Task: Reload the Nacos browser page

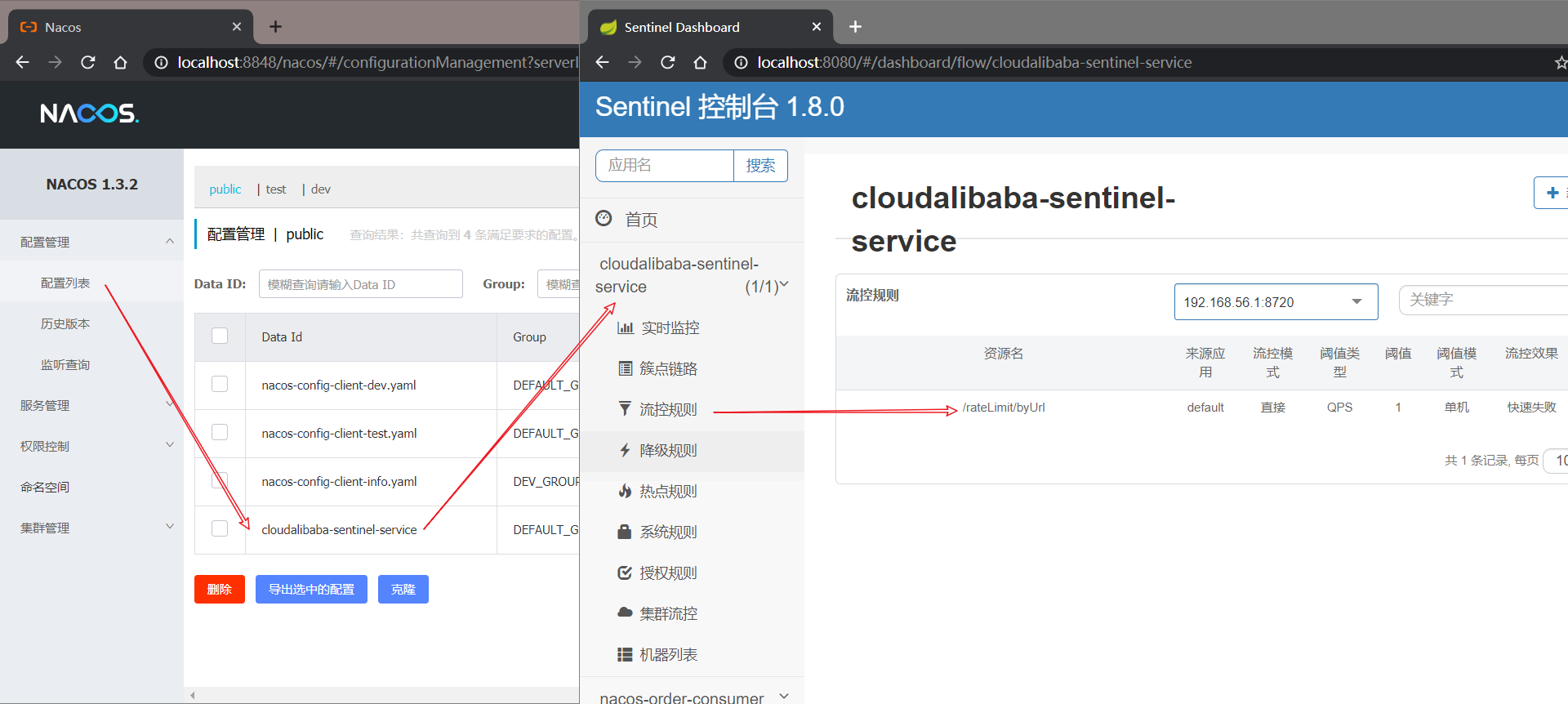Action: point(88,63)
